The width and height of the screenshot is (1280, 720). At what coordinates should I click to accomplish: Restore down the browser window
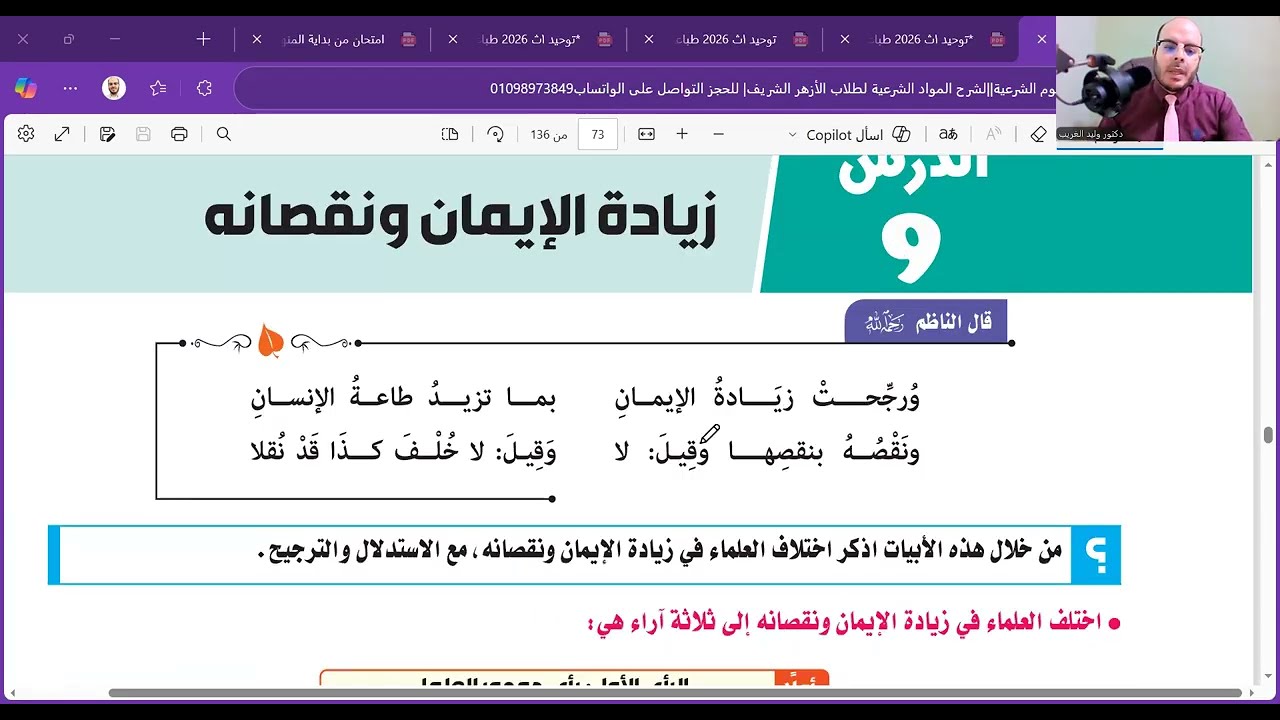point(69,39)
